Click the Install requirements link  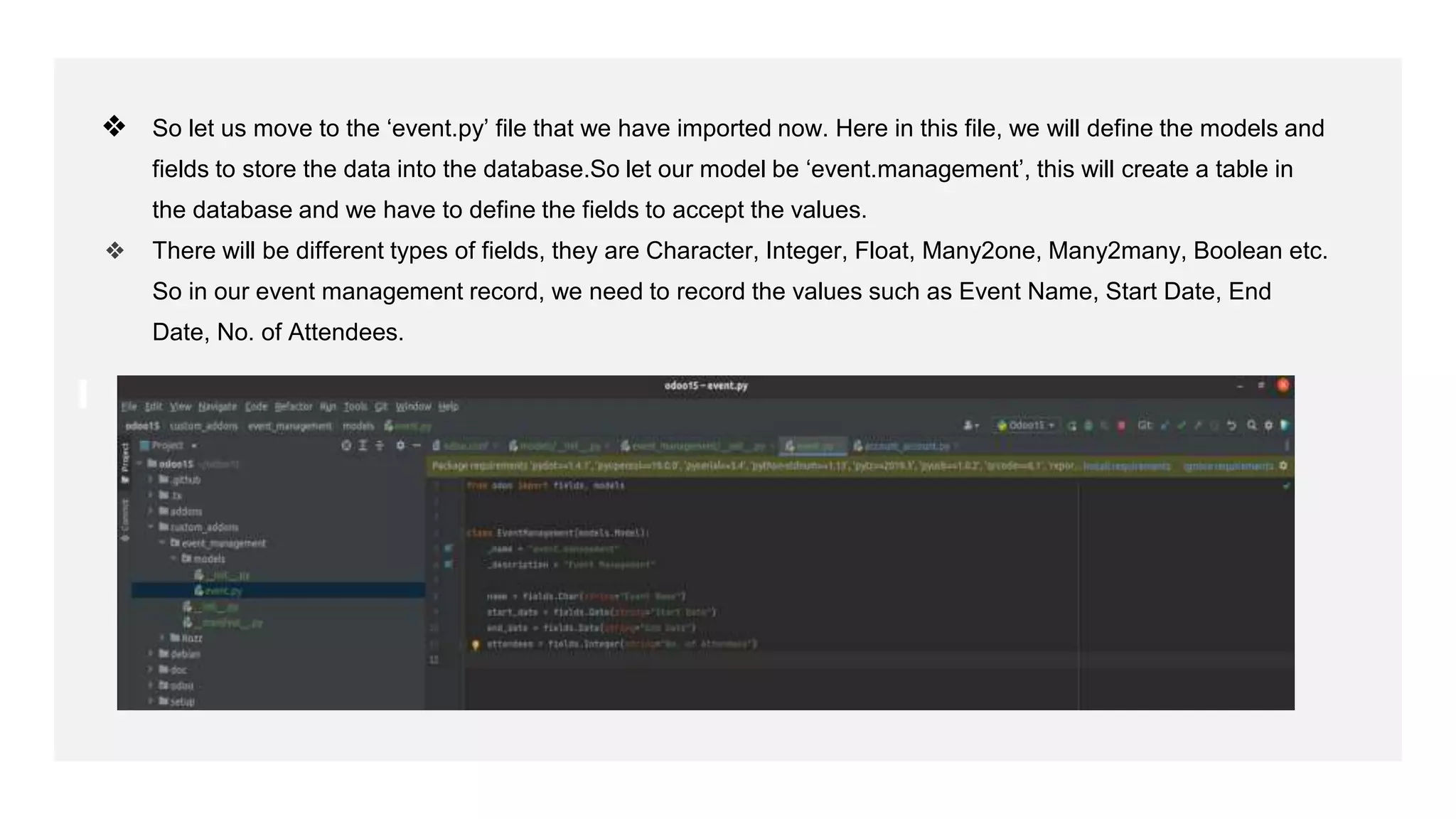click(x=1126, y=466)
